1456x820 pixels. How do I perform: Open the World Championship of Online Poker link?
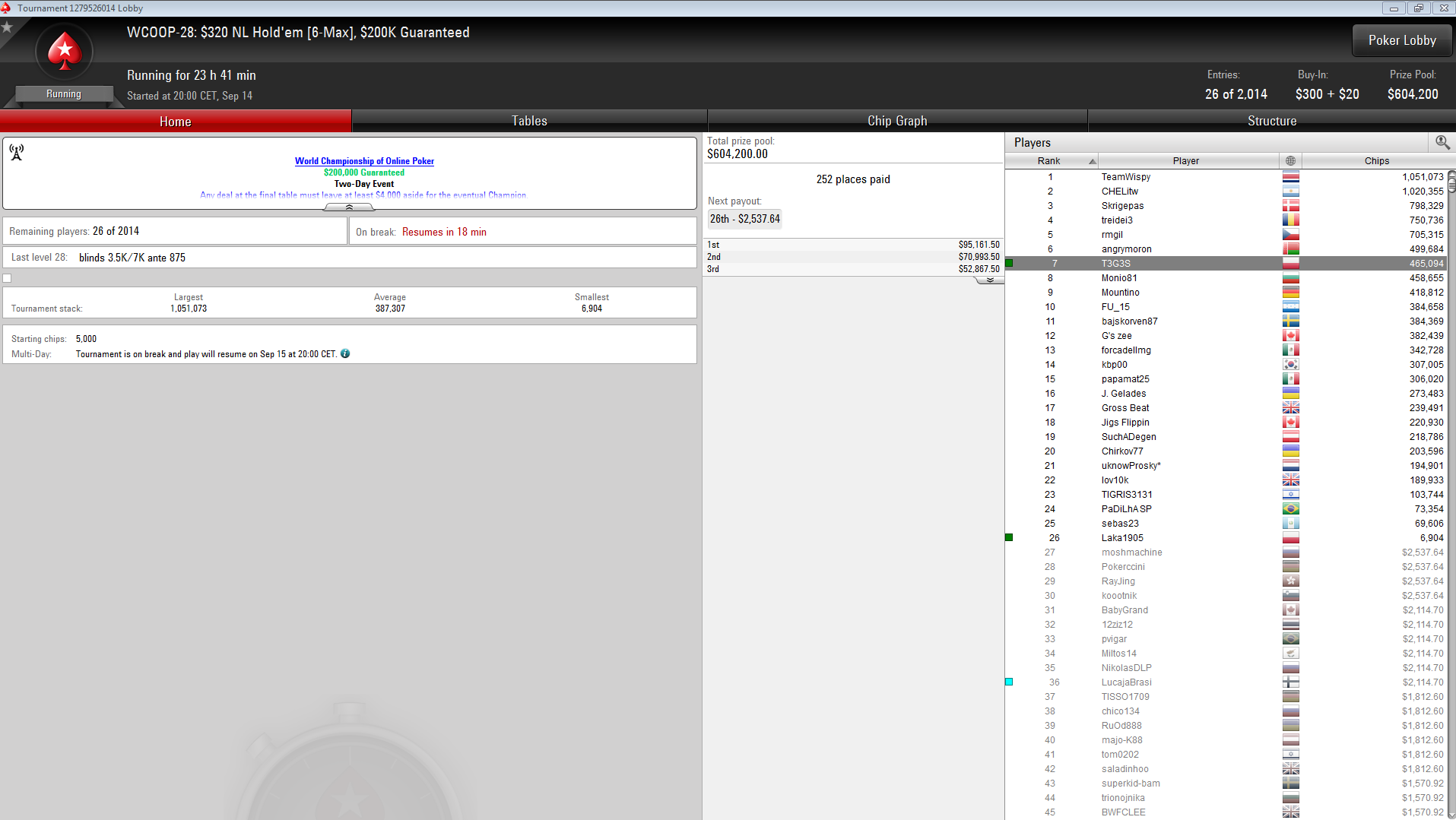[364, 161]
